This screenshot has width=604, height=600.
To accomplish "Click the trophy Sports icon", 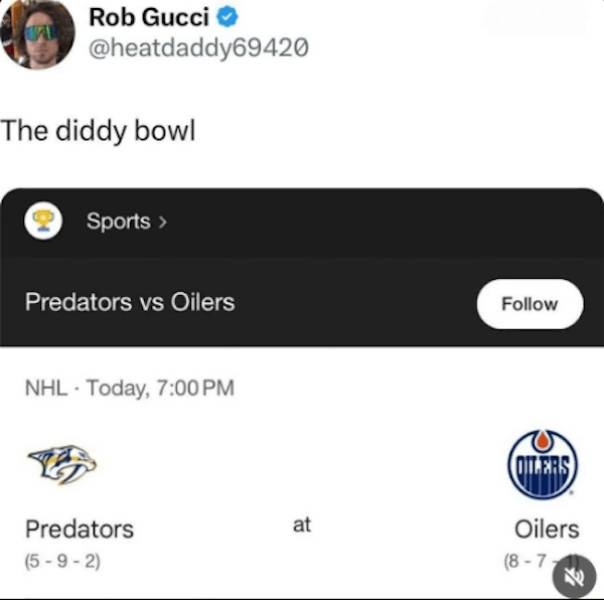I will coord(44,221).
